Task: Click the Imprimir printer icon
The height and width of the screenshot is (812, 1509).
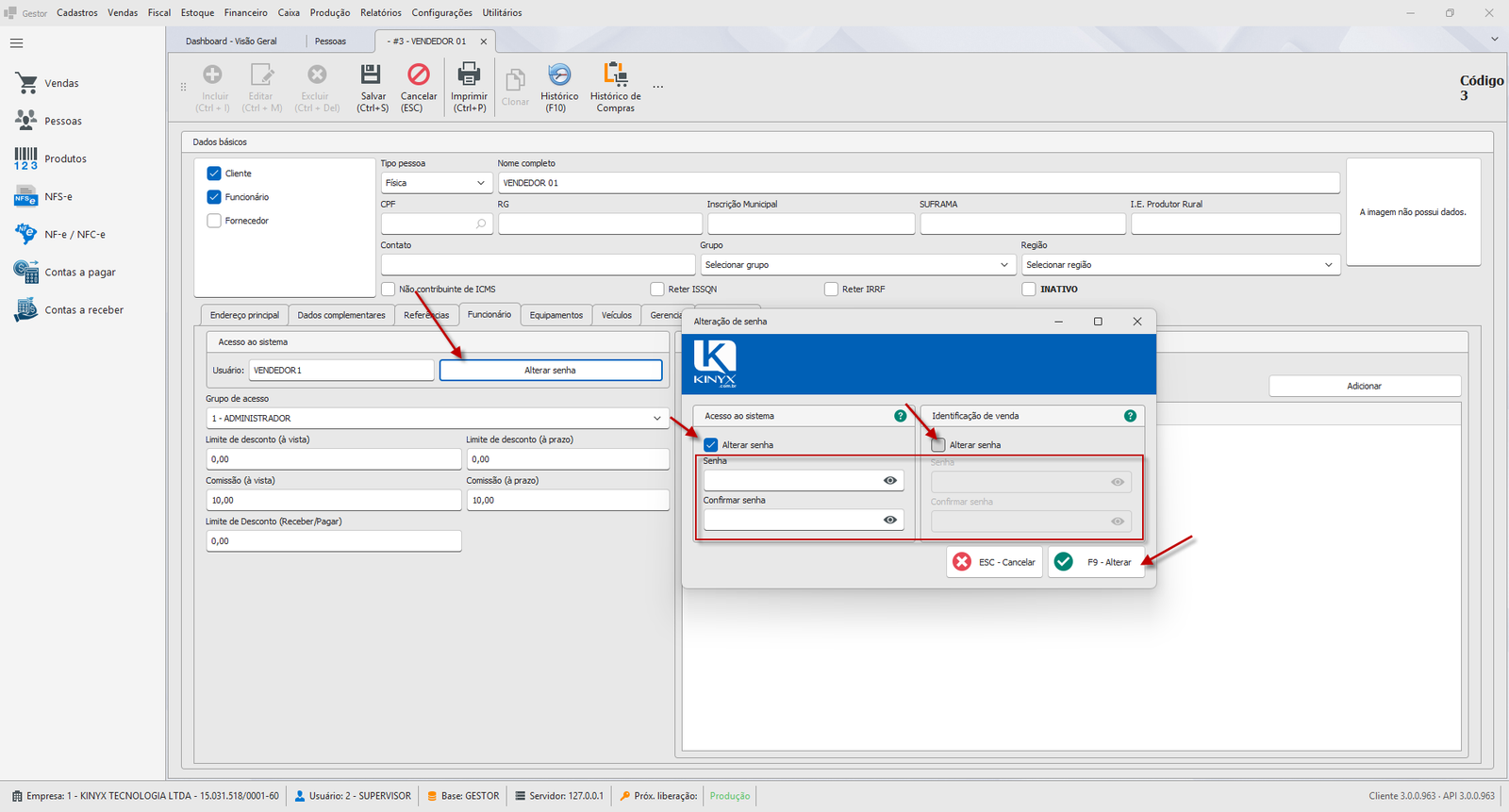Action: pyautogui.click(x=469, y=75)
